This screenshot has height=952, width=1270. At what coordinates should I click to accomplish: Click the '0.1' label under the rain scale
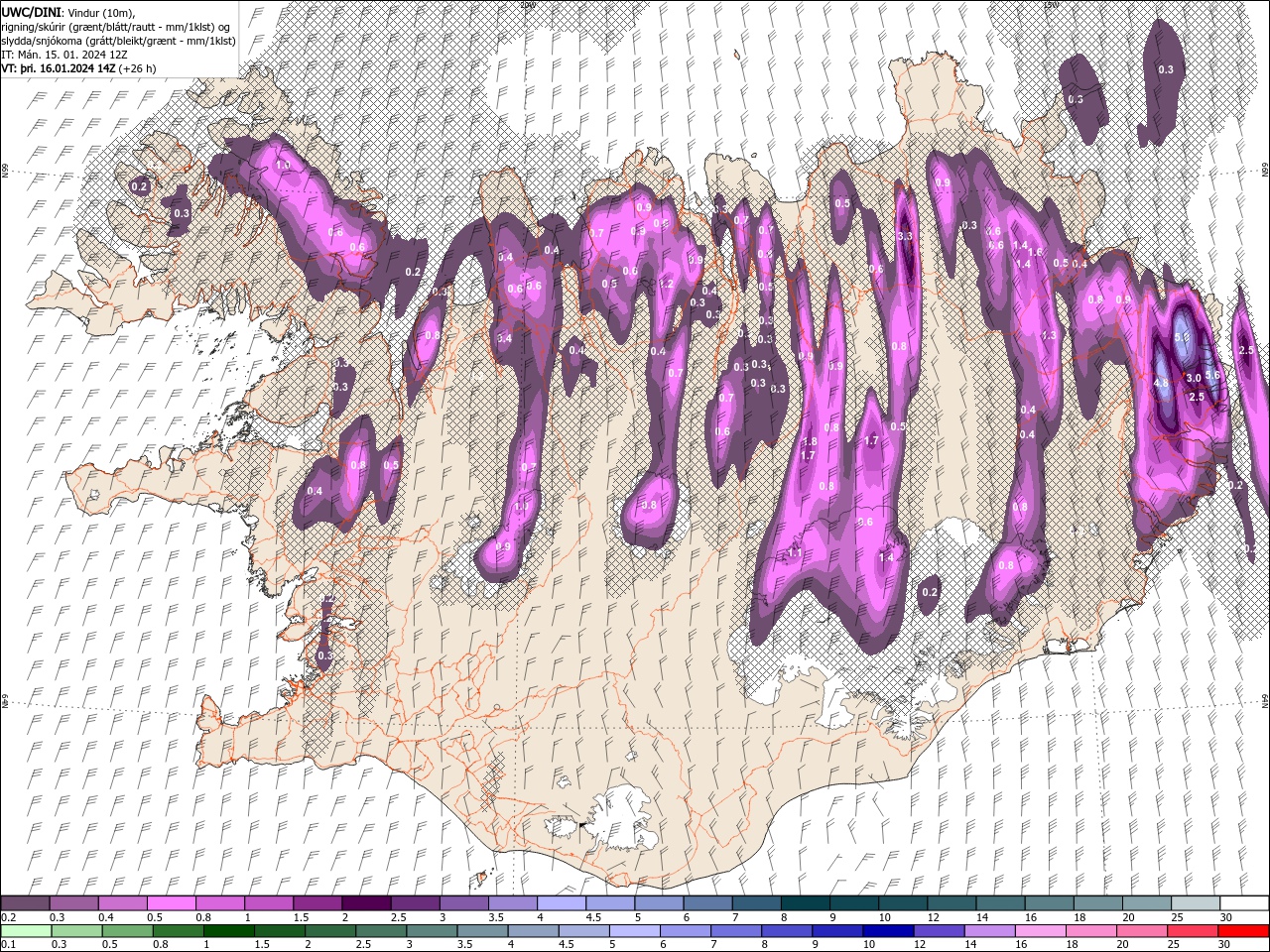coord(7,945)
